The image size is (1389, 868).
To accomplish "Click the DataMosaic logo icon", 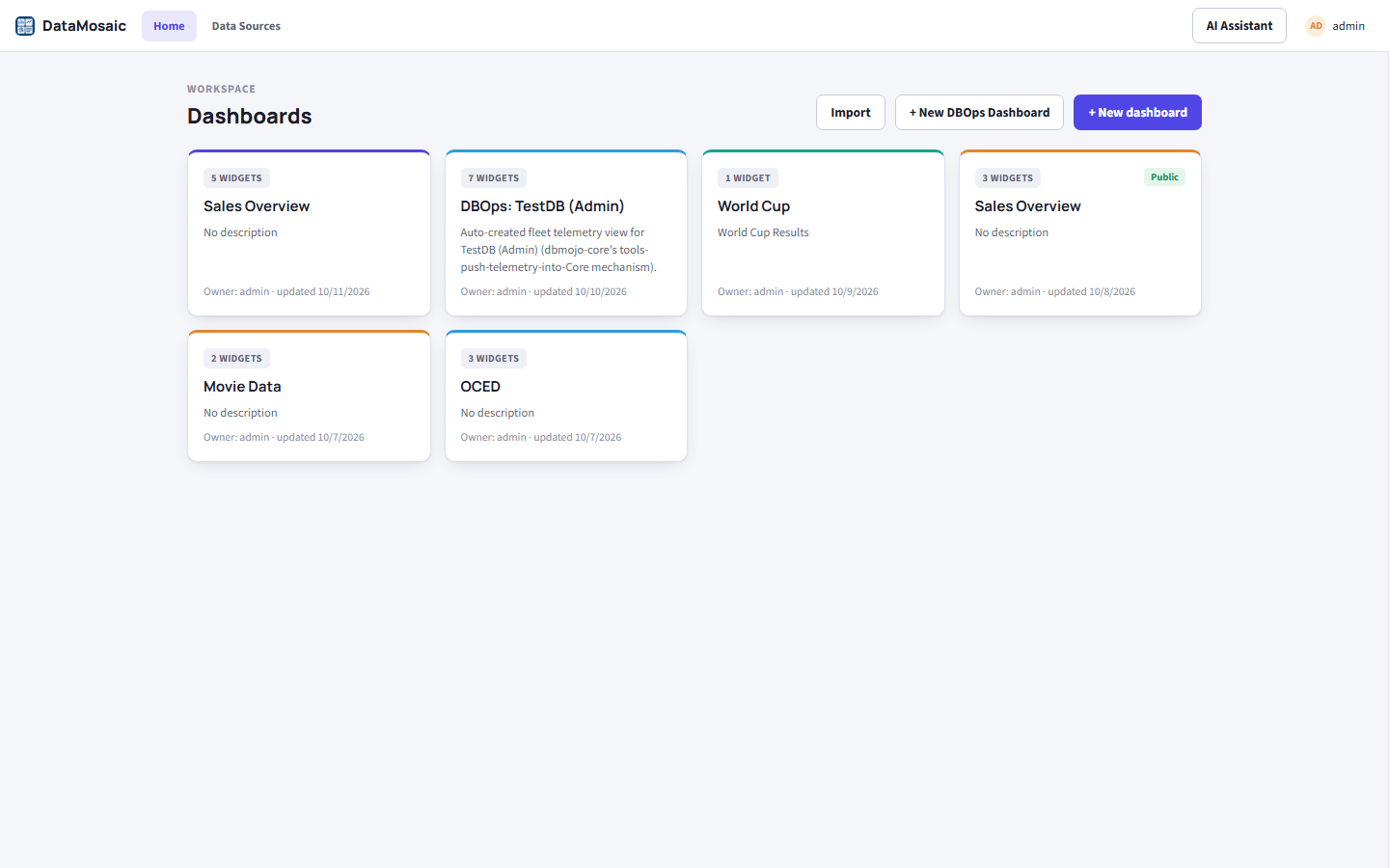I will click(25, 26).
